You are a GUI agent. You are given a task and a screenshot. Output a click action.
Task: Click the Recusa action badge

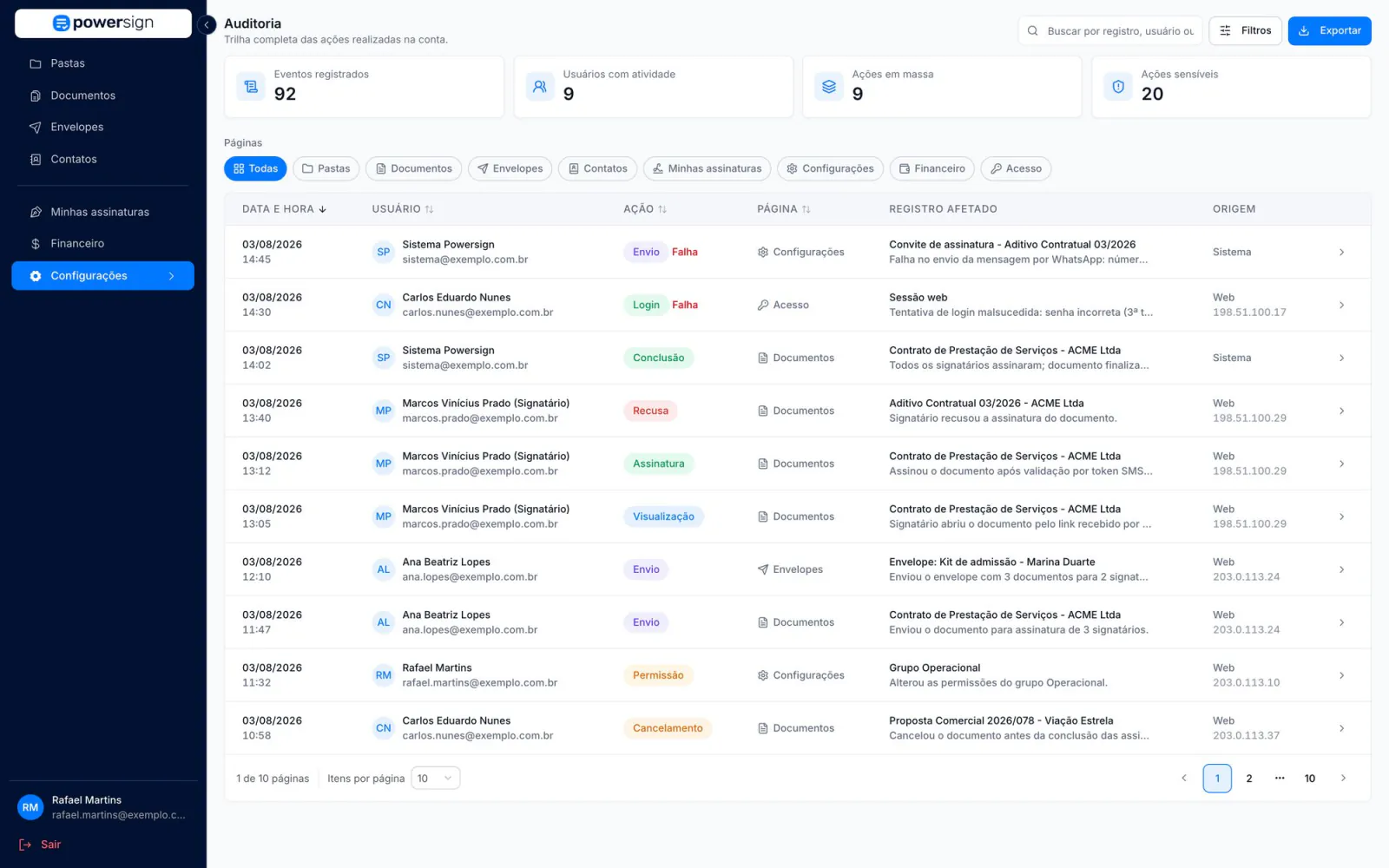[x=650, y=411]
